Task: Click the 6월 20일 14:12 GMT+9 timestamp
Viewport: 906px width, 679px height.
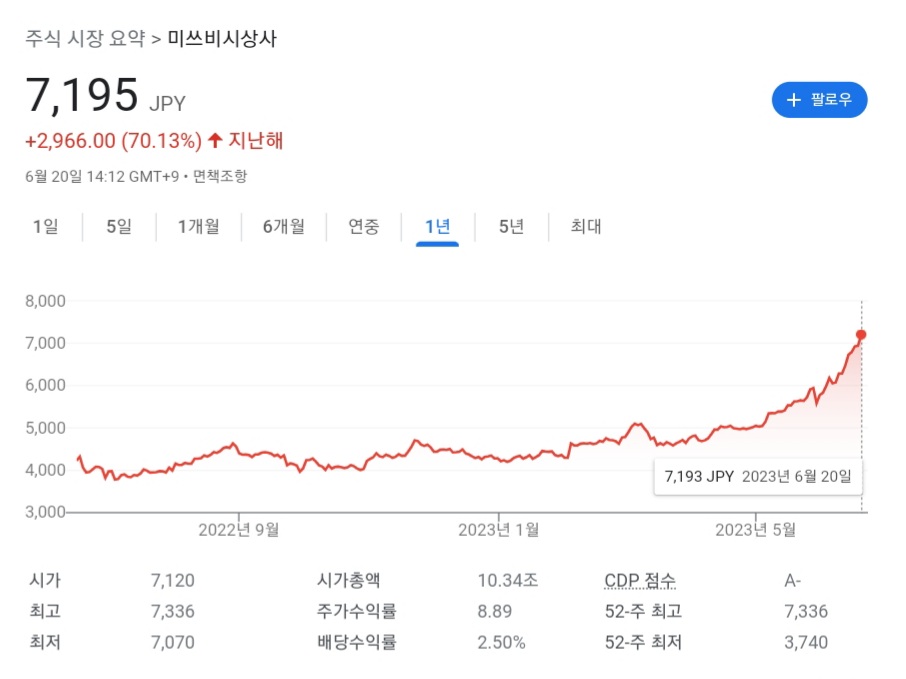Action: pyautogui.click(x=102, y=176)
